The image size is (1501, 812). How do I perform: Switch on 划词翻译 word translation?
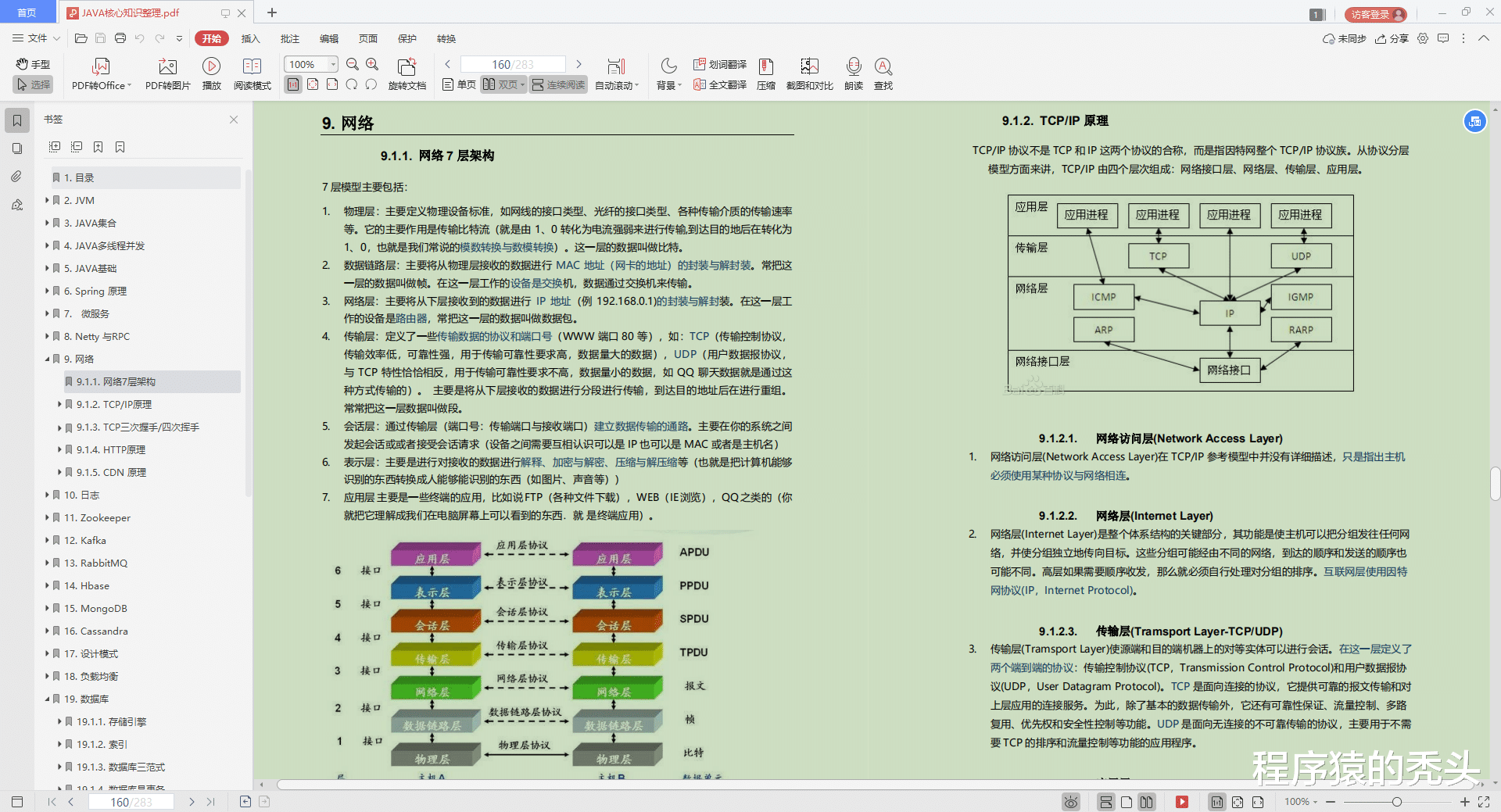coord(720,65)
